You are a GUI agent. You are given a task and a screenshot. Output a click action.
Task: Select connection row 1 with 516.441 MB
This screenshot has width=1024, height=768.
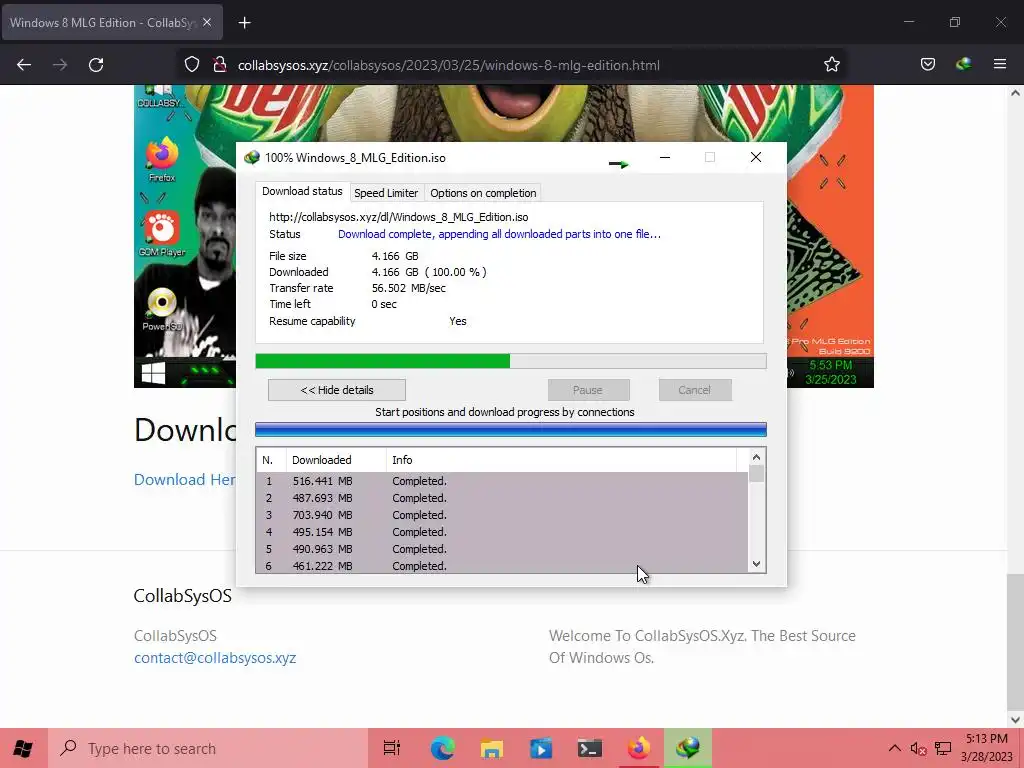click(x=502, y=481)
